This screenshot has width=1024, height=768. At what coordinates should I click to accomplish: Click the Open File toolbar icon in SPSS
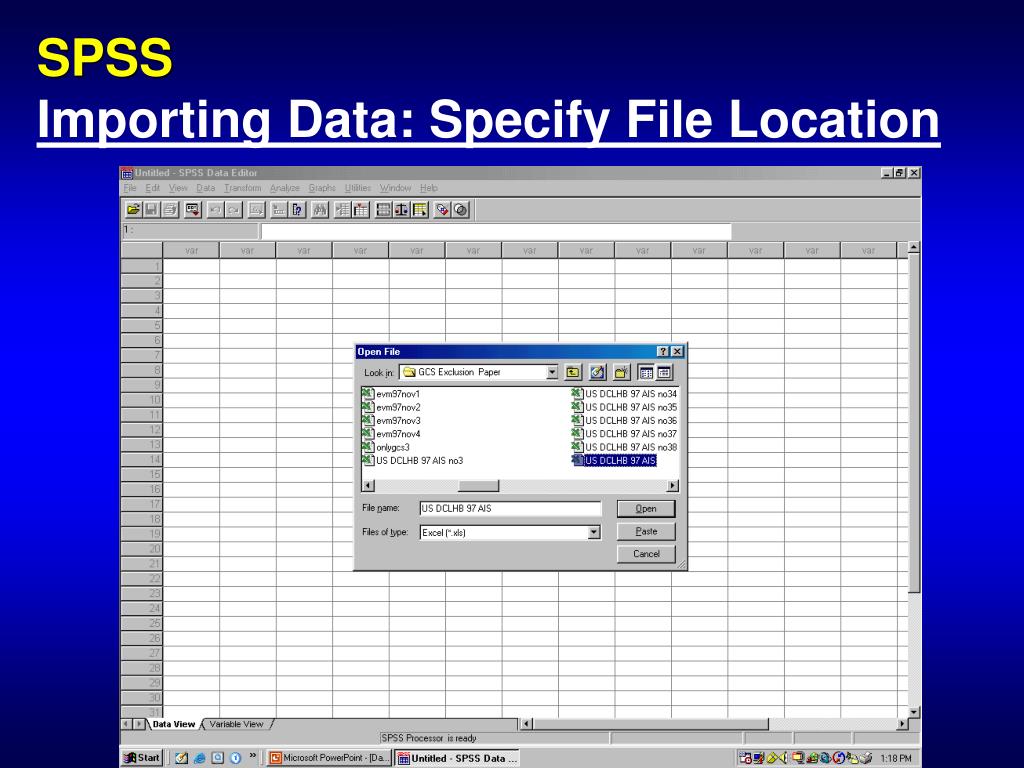pyautogui.click(x=133, y=210)
